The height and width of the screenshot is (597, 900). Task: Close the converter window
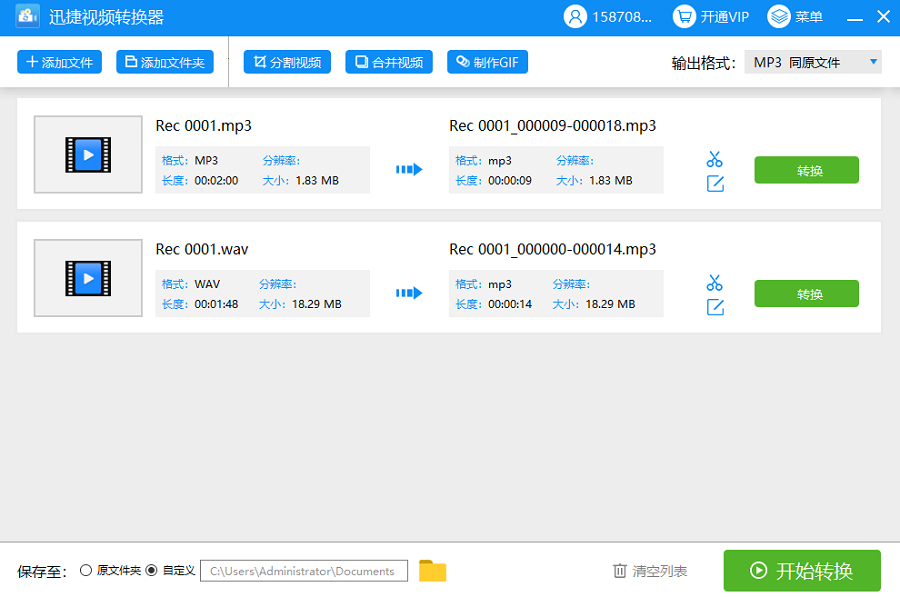(x=883, y=17)
